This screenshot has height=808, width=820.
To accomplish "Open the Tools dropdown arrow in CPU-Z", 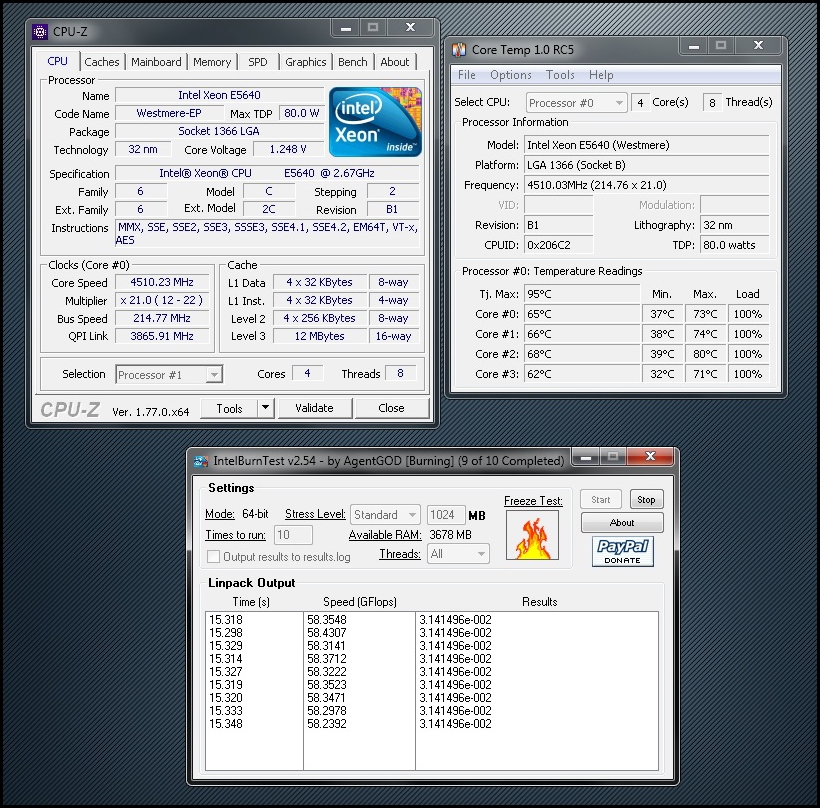I will [266, 408].
